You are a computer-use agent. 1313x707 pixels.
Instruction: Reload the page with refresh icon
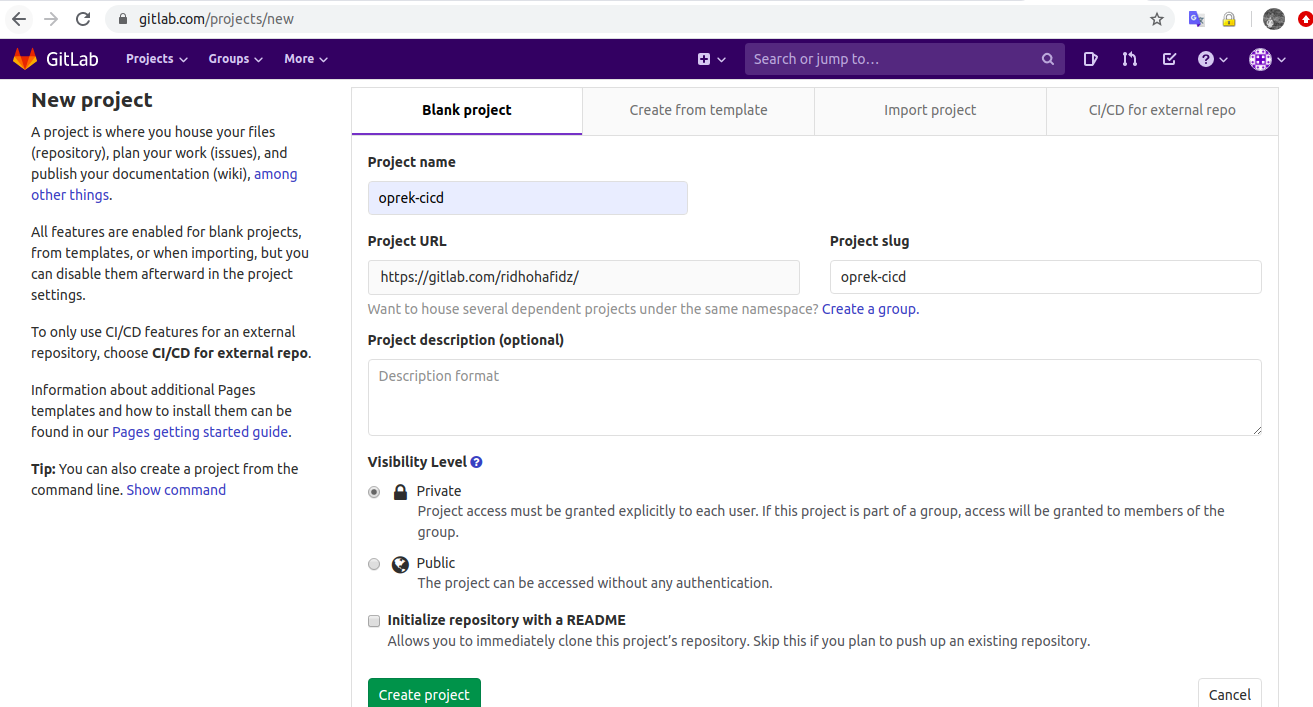[x=83, y=18]
